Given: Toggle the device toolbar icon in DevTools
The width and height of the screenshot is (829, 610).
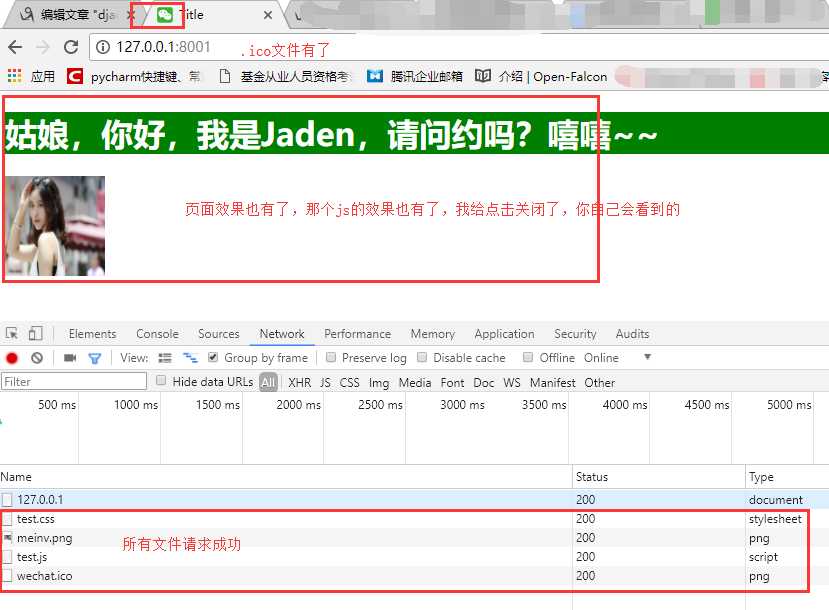Looking at the screenshot, I should pyautogui.click(x=35, y=334).
